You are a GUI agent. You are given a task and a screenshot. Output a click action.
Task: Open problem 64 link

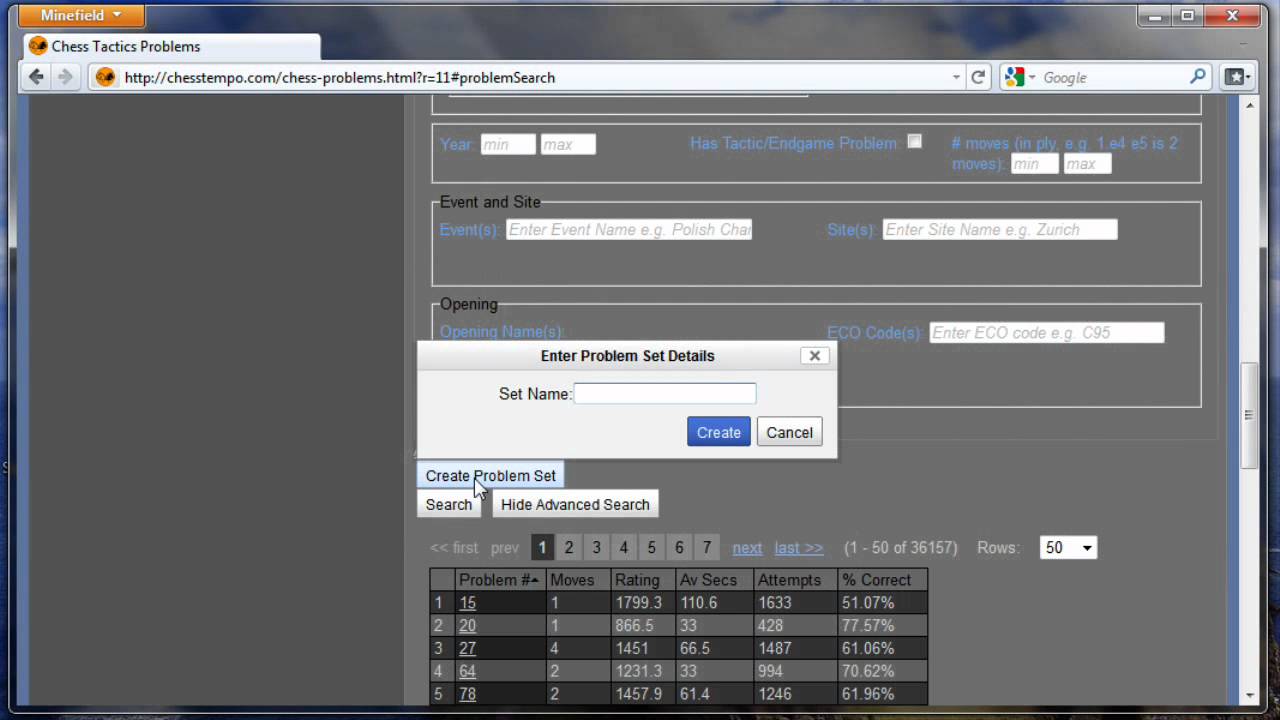467,671
